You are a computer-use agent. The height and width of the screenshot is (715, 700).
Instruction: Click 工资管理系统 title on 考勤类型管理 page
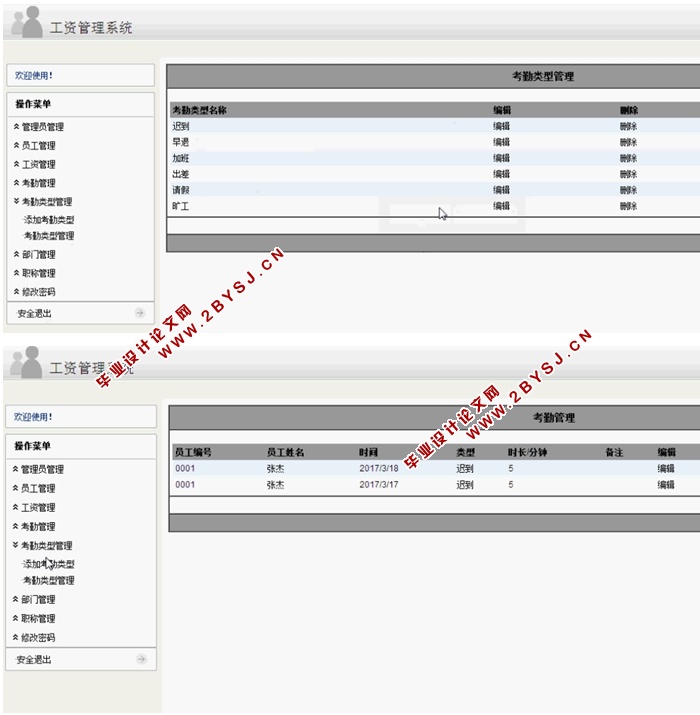click(91, 28)
